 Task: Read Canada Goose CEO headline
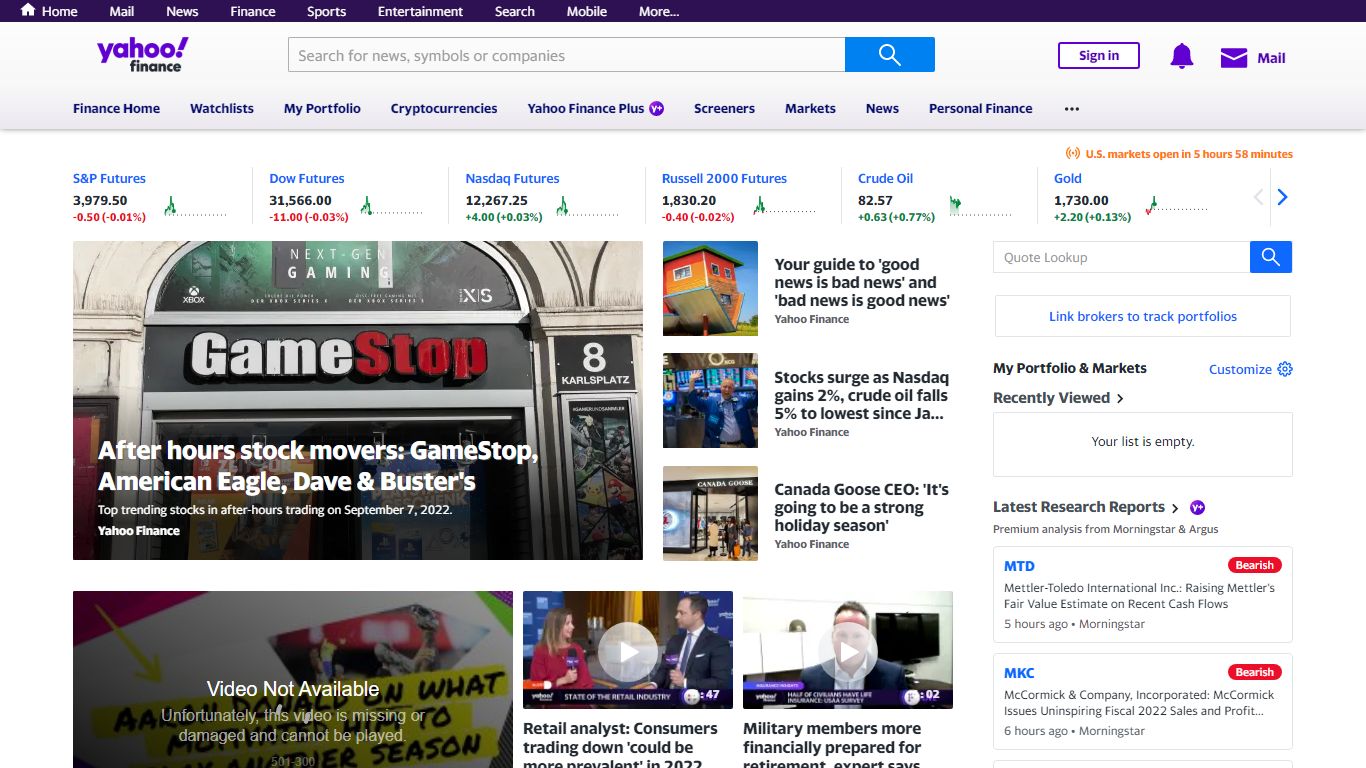pos(861,507)
